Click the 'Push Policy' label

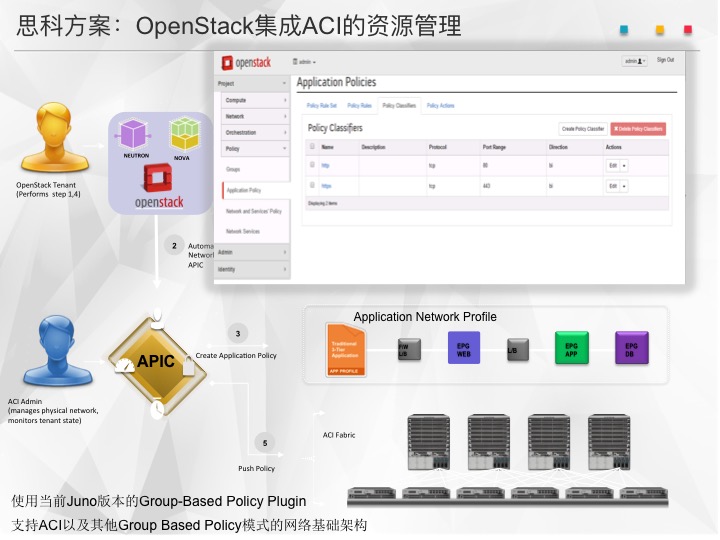pos(256,468)
